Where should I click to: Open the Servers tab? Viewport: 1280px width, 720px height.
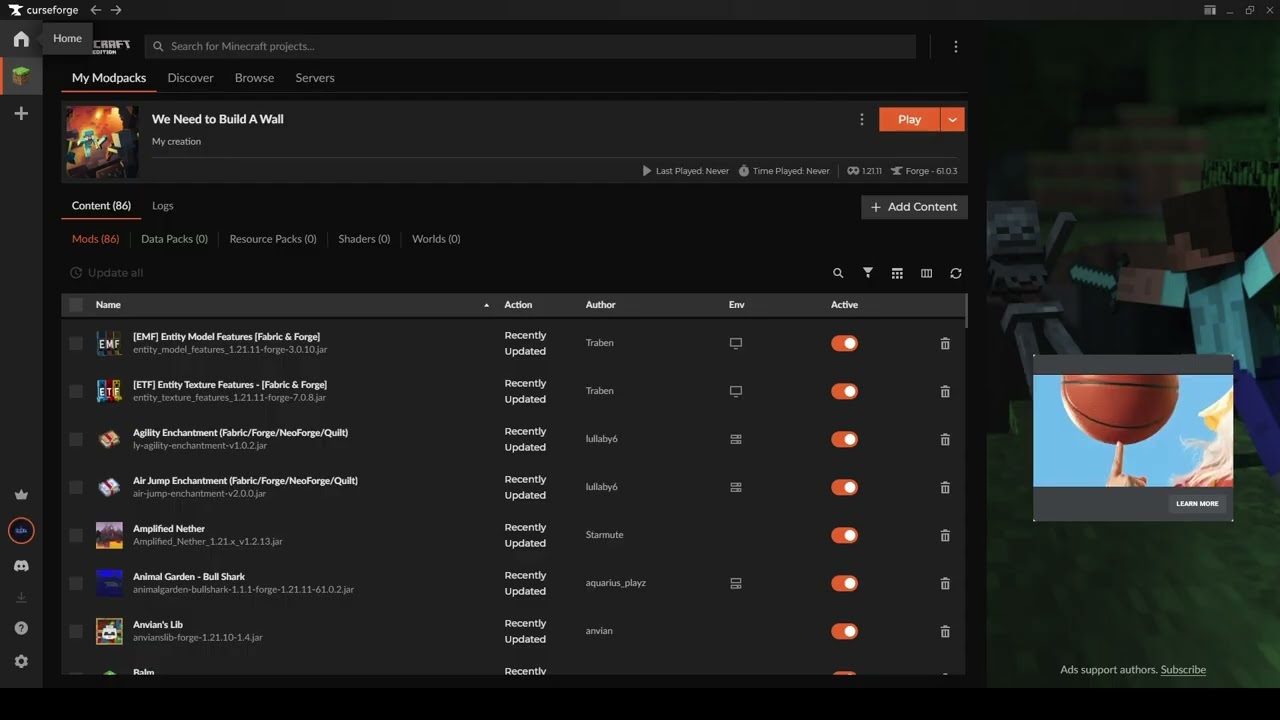315,78
